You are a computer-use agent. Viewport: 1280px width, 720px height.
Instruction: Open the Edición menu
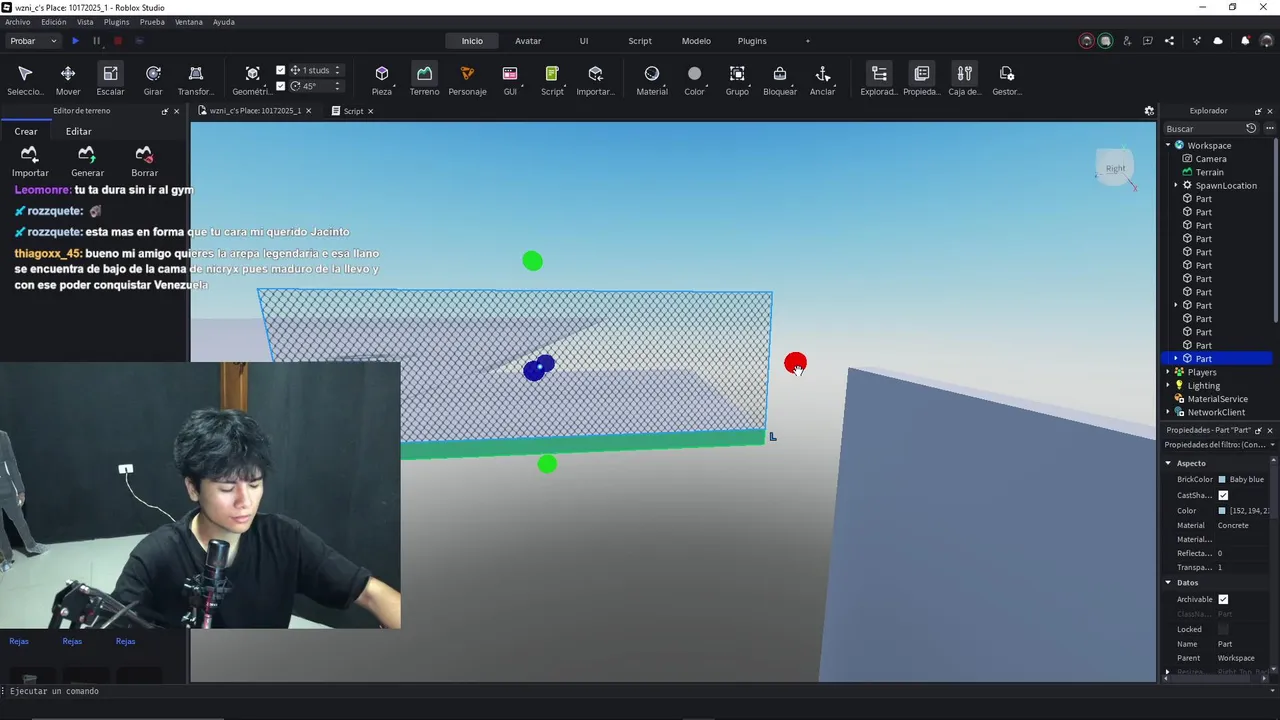point(54,22)
